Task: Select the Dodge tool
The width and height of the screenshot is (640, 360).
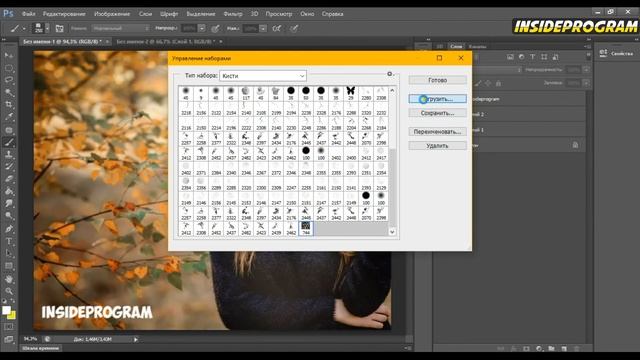Action: coord(9,216)
